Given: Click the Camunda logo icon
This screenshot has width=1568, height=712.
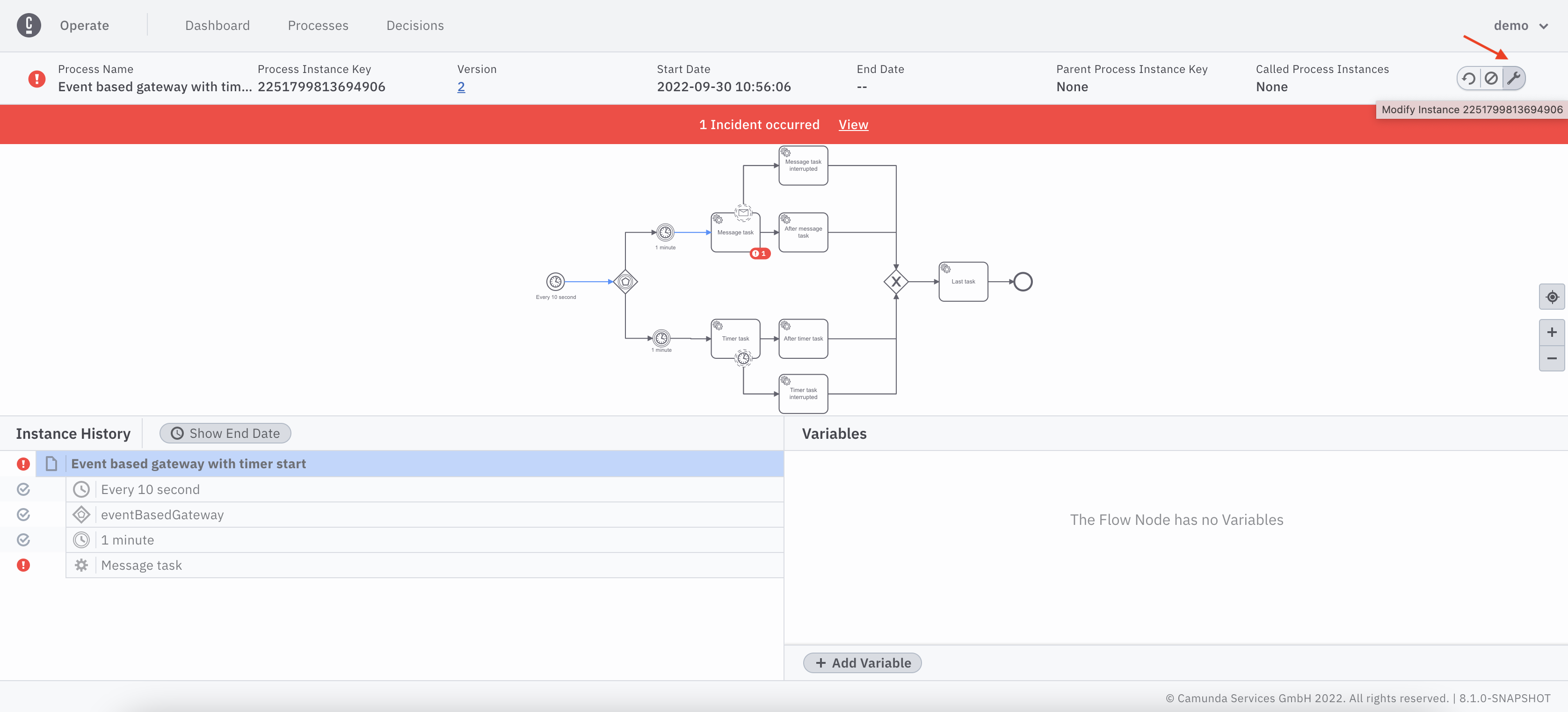Looking at the screenshot, I should [29, 25].
